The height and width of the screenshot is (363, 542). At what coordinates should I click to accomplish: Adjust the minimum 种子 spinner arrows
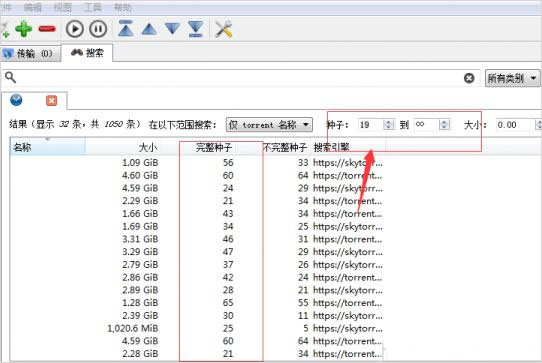[389, 125]
